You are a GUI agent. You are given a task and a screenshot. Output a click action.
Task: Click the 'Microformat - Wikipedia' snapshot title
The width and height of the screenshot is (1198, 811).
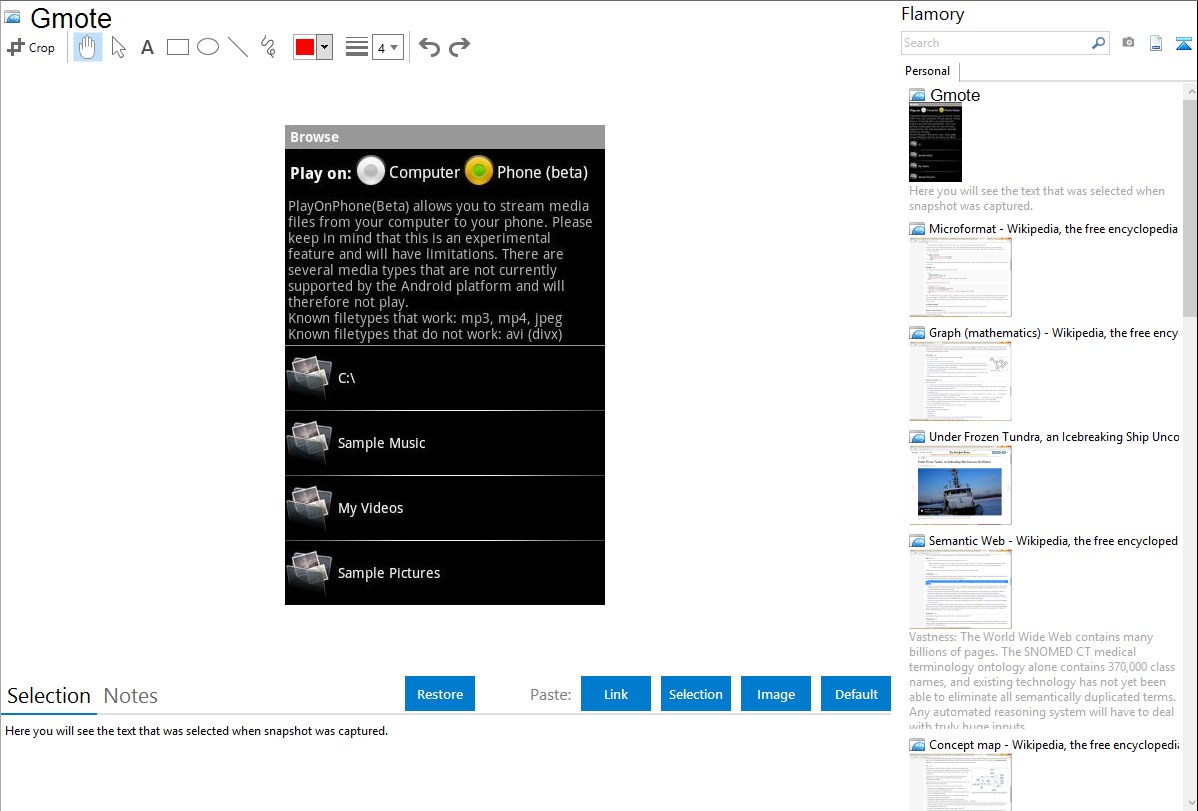1053,229
